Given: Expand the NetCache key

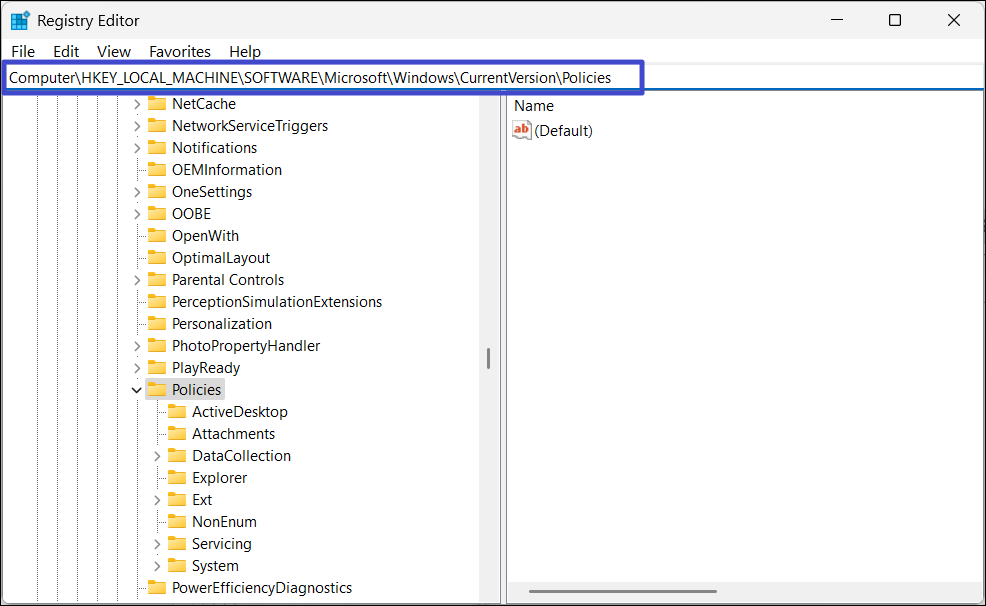Looking at the screenshot, I should pos(137,104).
